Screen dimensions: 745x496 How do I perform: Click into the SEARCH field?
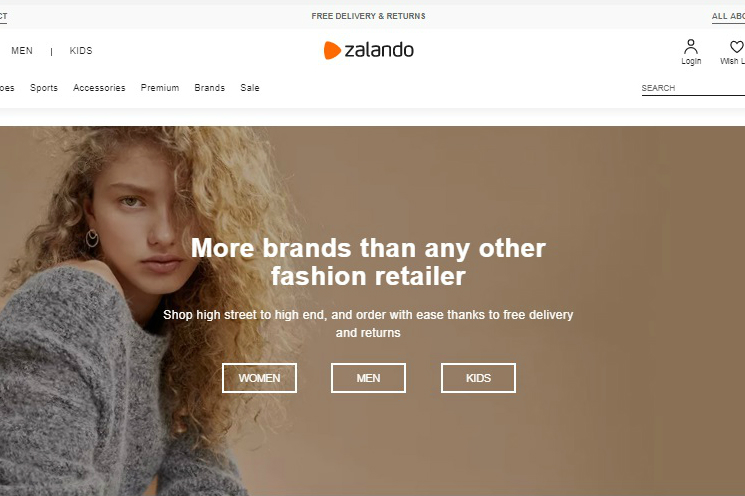pos(693,88)
